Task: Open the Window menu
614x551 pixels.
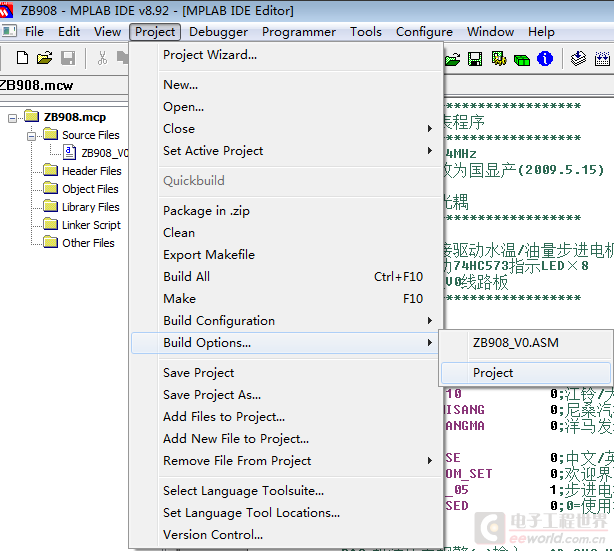Action: (490, 31)
